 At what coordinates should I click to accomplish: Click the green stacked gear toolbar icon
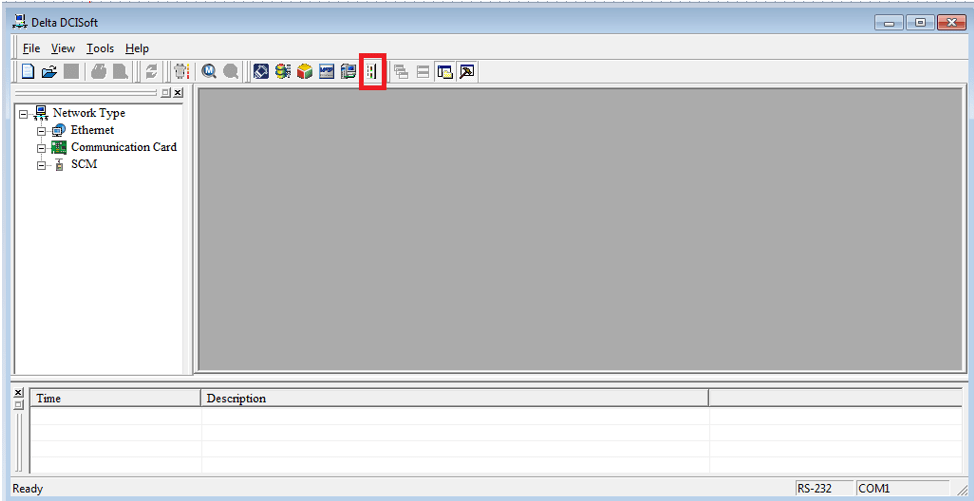[x=283, y=71]
